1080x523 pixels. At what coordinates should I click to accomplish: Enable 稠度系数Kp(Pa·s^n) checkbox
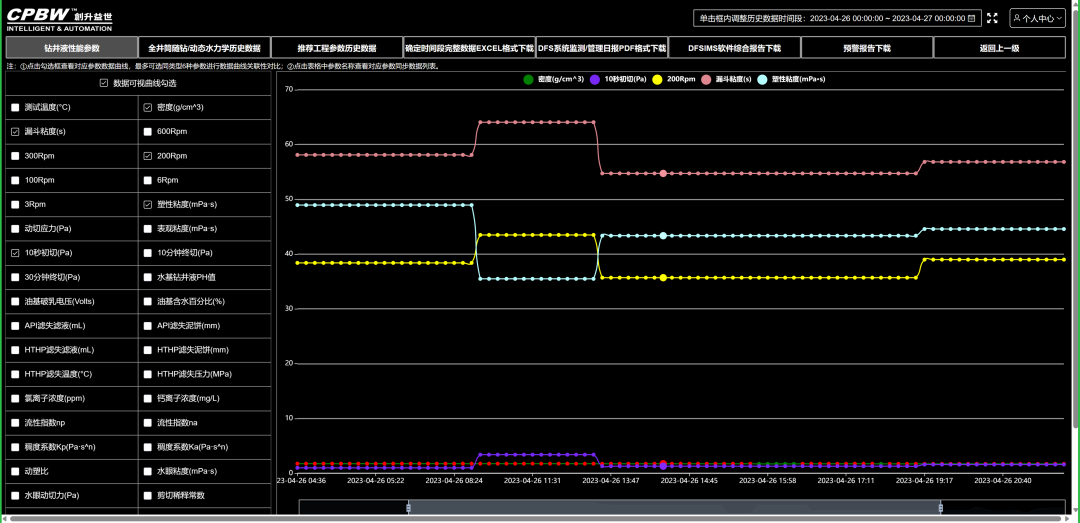tap(15, 447)
